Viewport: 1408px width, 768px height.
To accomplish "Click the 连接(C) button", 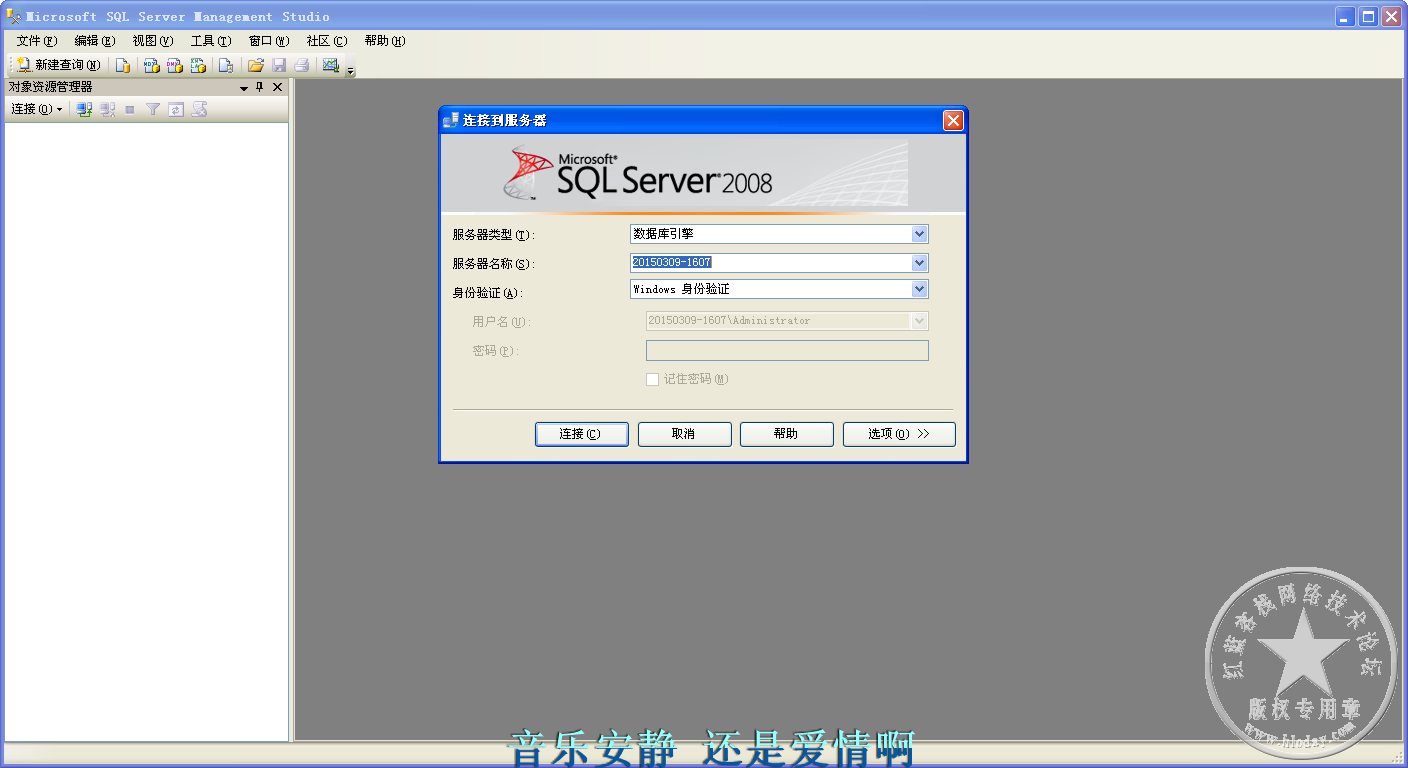I will (582, 434).
